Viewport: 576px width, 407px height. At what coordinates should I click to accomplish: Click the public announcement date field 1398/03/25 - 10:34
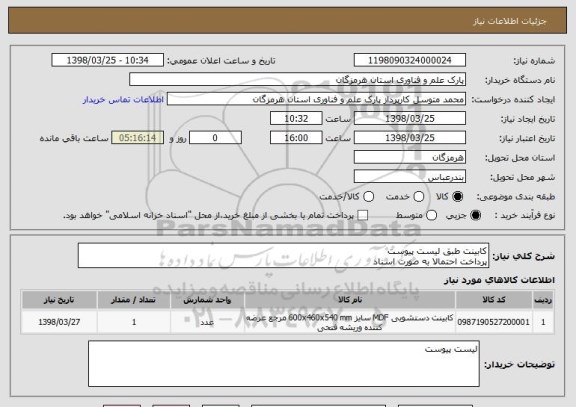[108, 60]
